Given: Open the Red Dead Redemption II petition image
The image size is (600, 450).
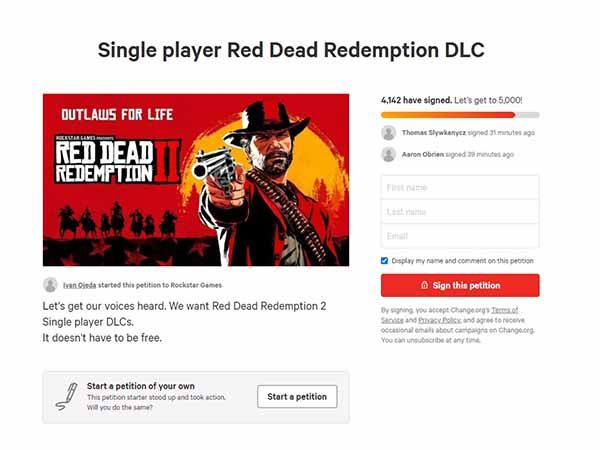Looking at the screenshot, I should pyautogui.click(x=196, y=180).
